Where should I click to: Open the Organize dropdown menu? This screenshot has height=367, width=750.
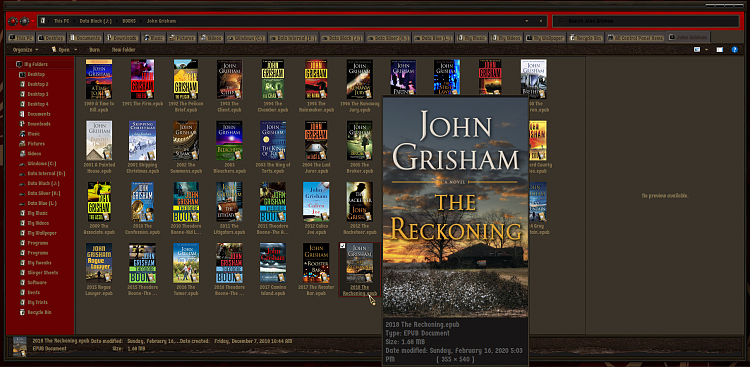click(25, 50)
